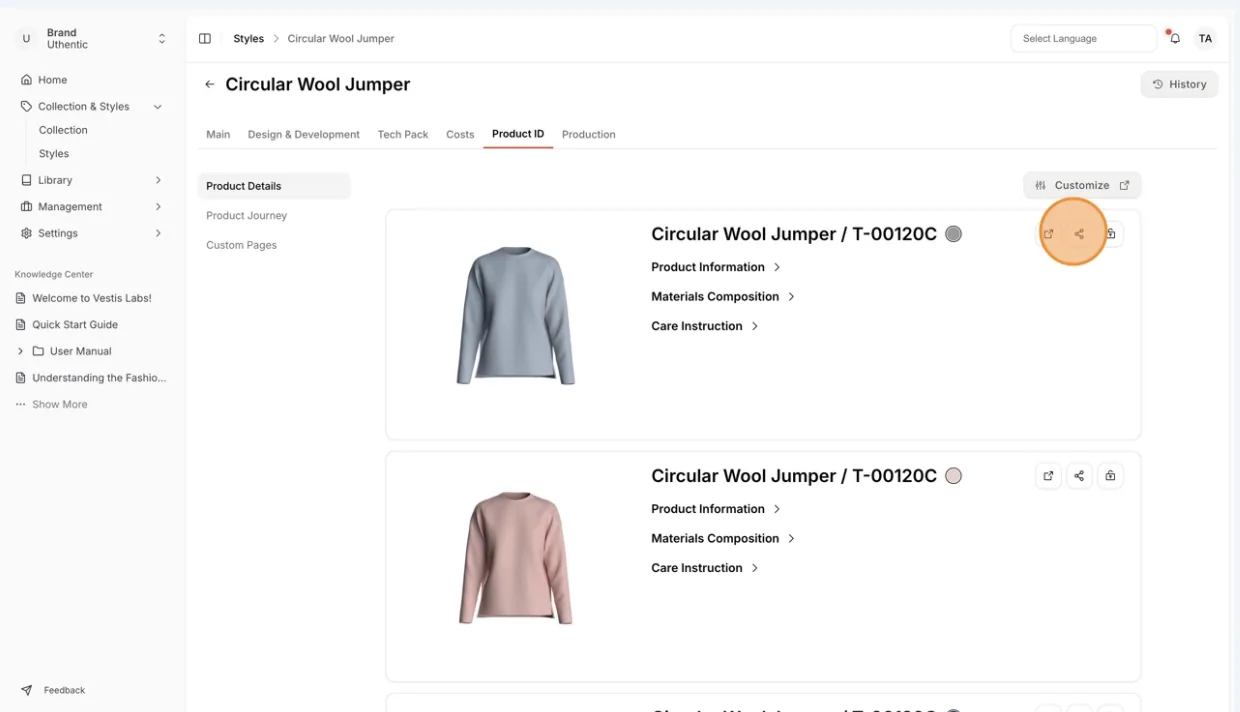Viewport: 1240px width, 712px height.
Task: Click the pink jumper product image
Action: [x=516, y=558]
